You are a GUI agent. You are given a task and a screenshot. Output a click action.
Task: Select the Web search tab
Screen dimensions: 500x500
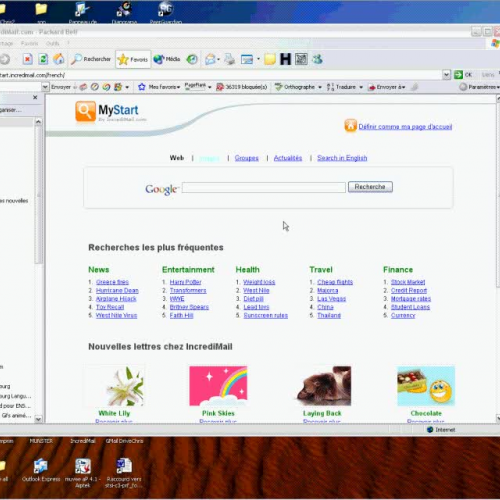(177, 158)
